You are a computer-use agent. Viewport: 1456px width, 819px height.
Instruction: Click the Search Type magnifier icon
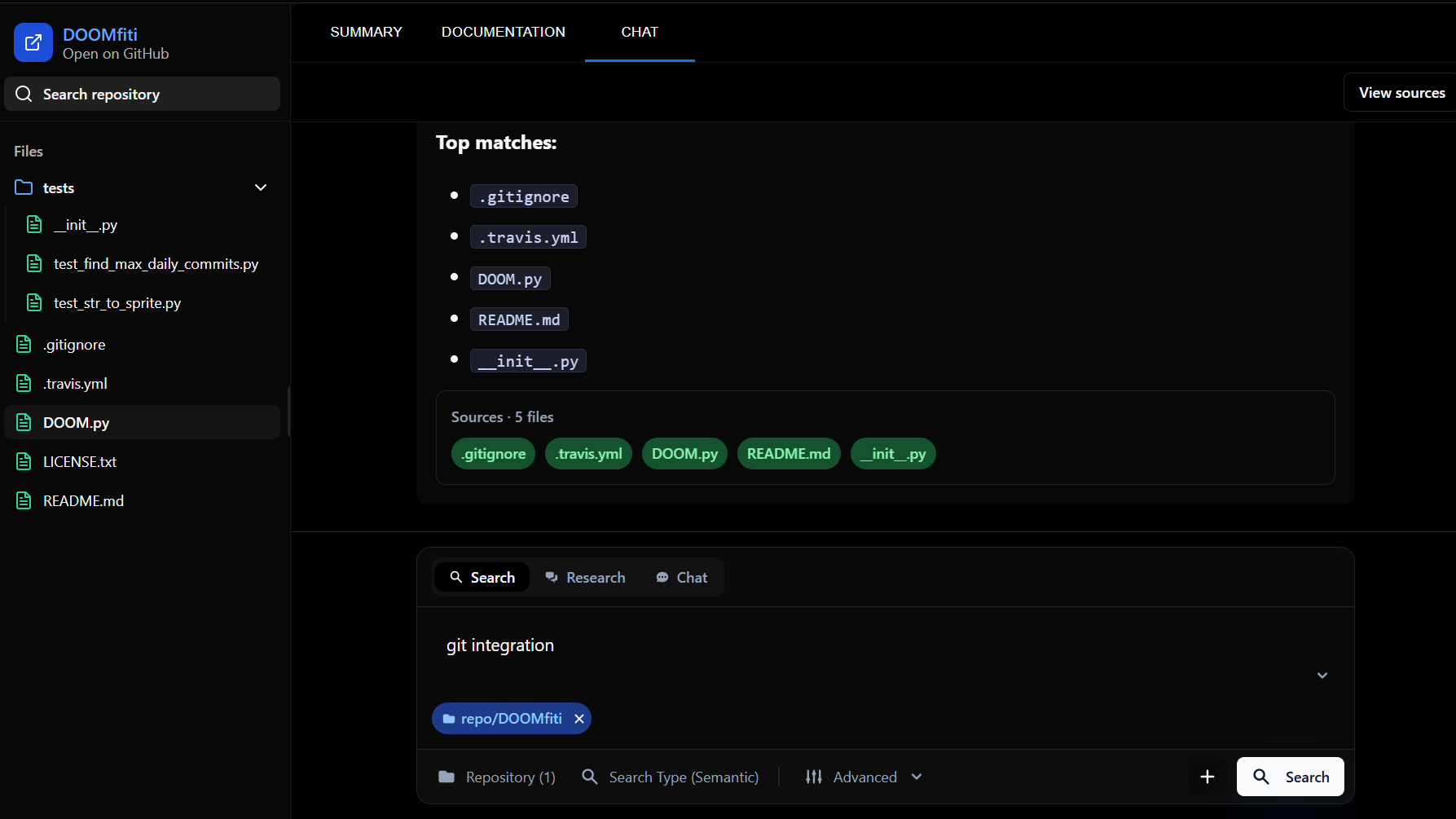[x=590, y=777]
